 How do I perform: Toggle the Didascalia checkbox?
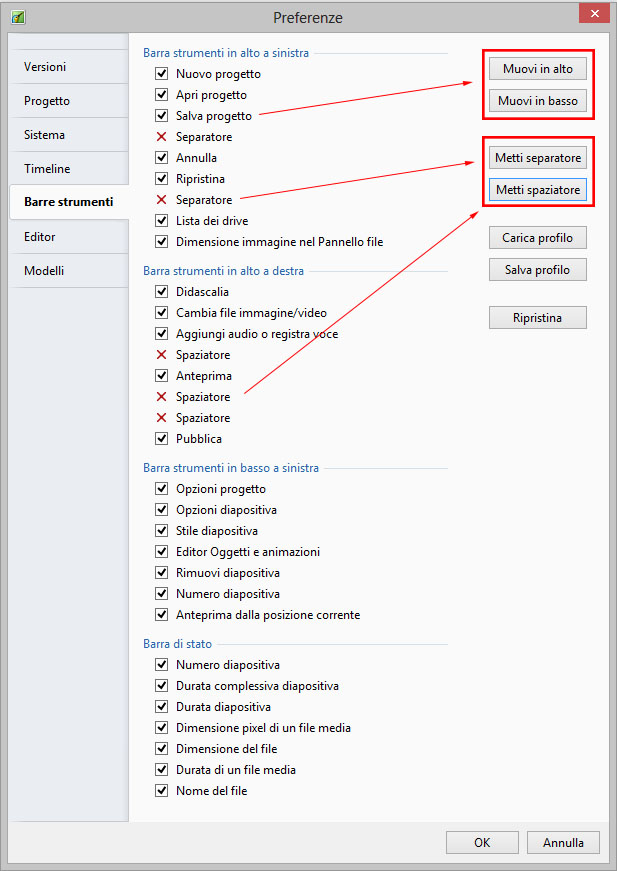161,292
